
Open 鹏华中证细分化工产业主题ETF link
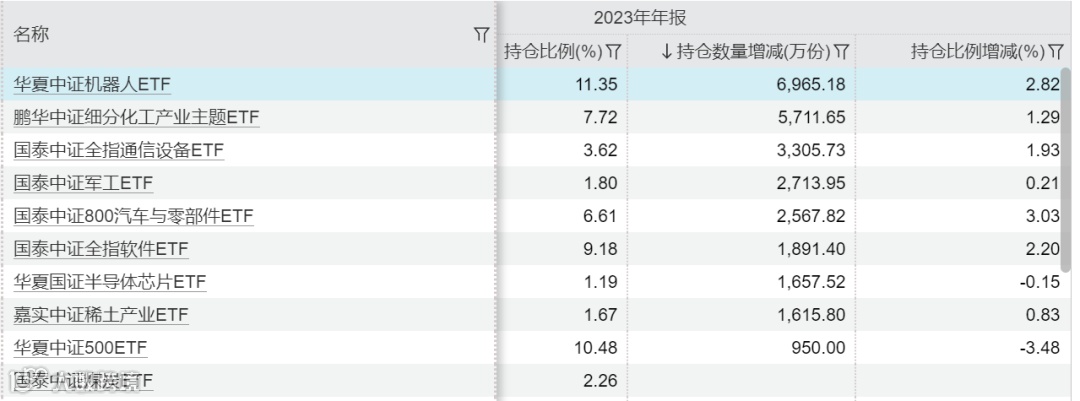point(136,118)
